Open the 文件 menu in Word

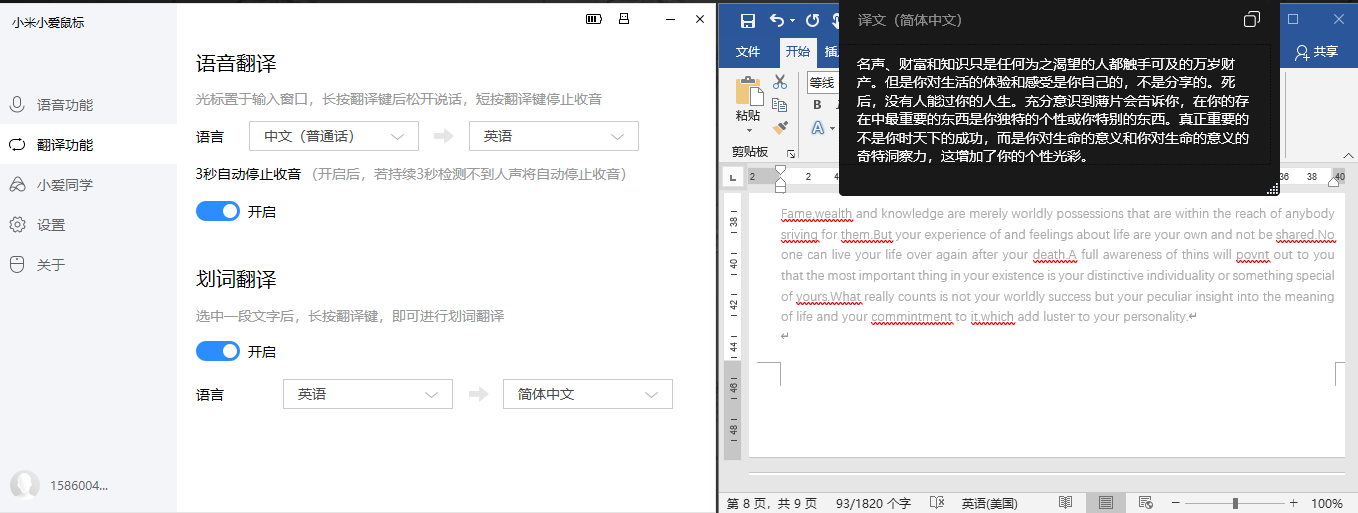[x=748, y=52]
